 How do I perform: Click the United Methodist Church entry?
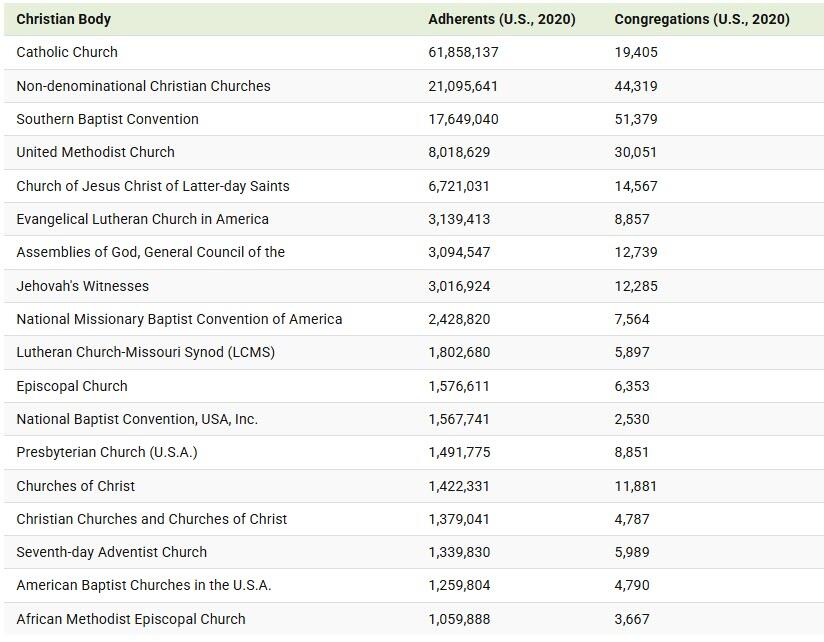click(95, 152)
